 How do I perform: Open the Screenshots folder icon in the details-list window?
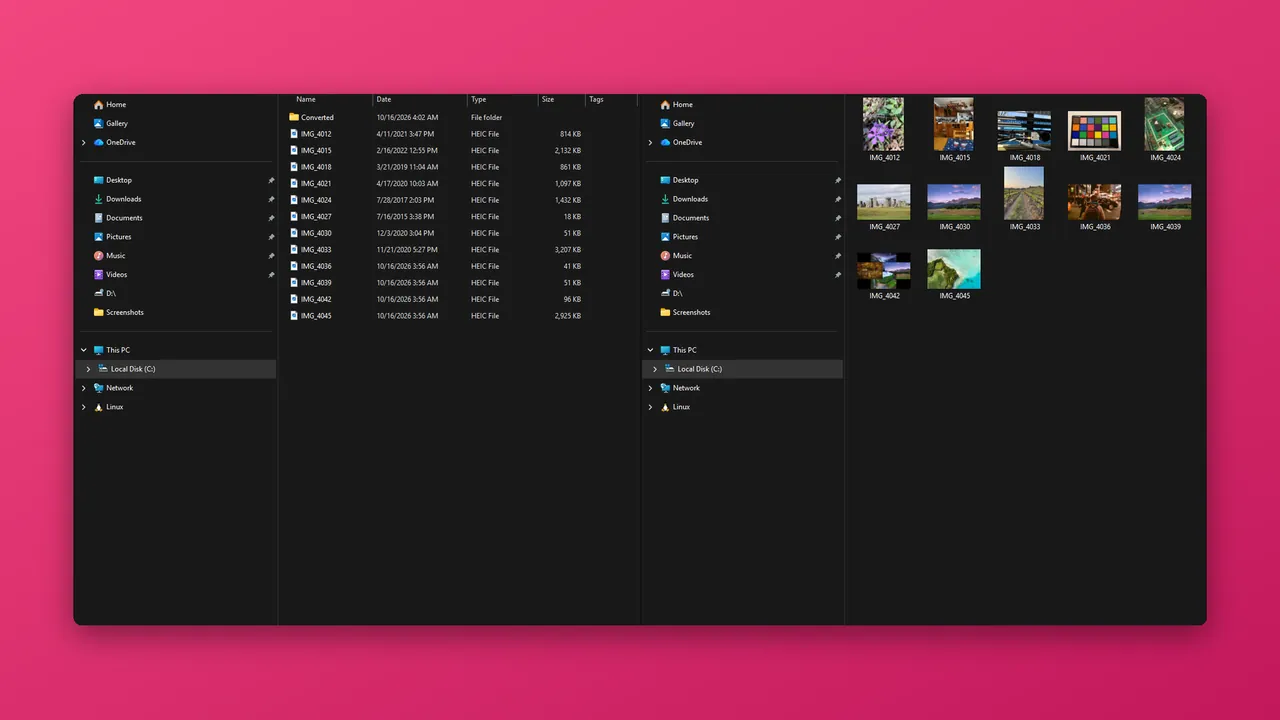(x=98, y=313)
